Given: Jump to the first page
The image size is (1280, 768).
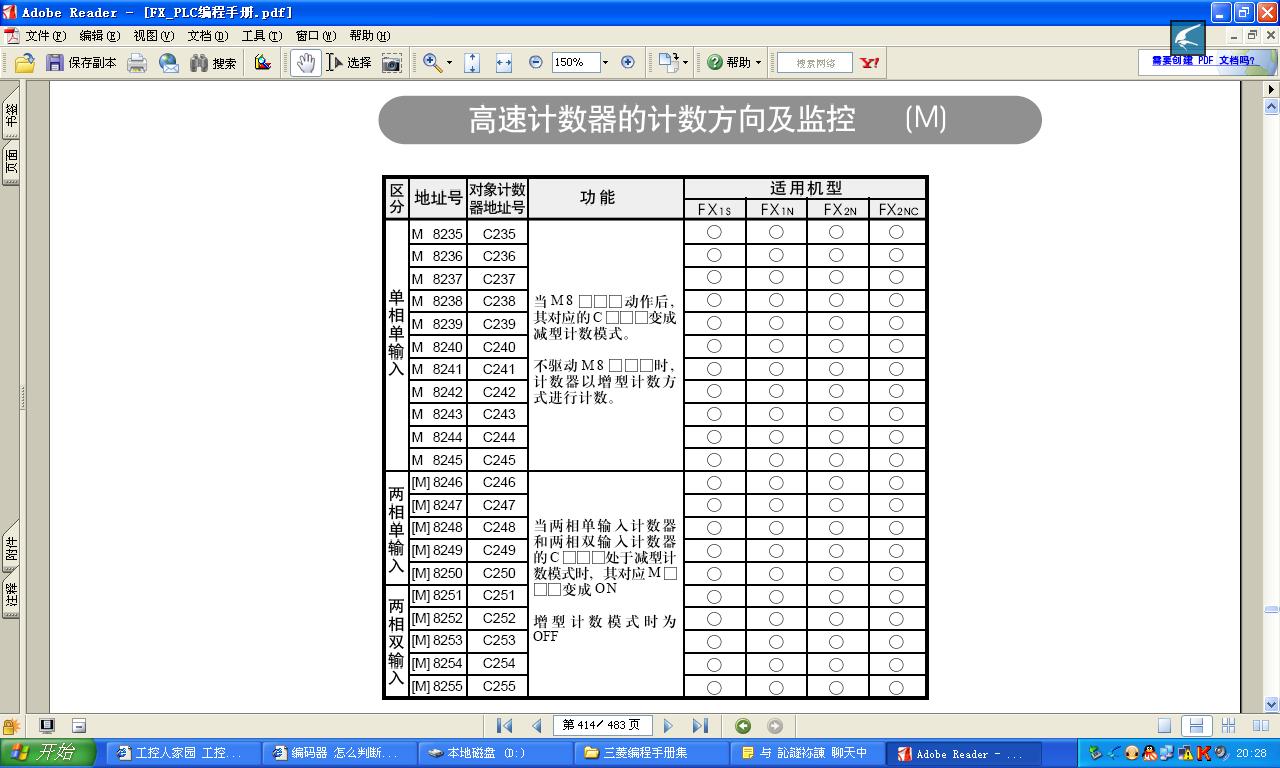Looking at the screenshot, I should pyautogui.click(x=505, y=726).
